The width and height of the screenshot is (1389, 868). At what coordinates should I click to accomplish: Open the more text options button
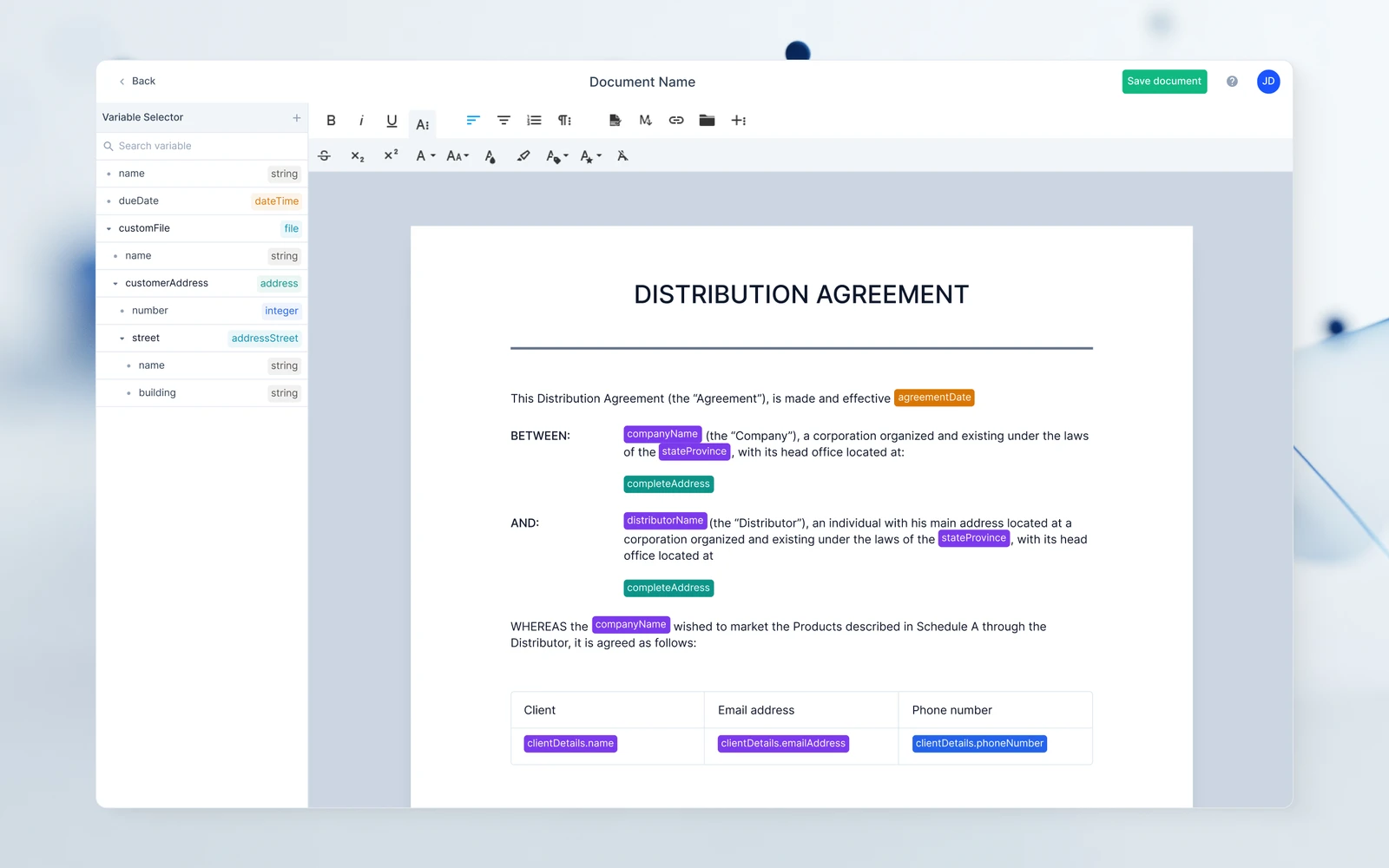[x=423, y=124]
